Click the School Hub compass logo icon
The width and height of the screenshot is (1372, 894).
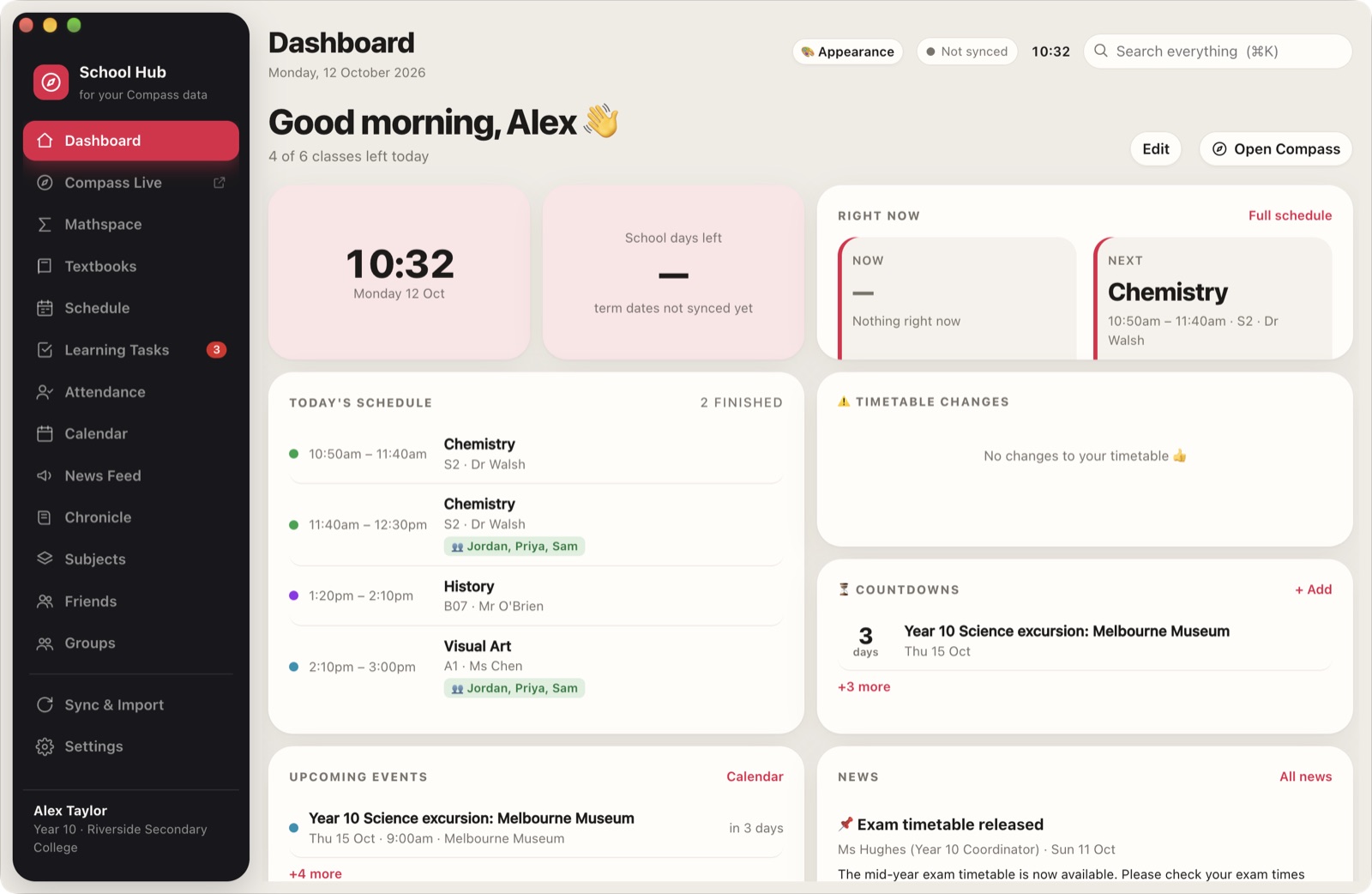(x=51, y=82)
